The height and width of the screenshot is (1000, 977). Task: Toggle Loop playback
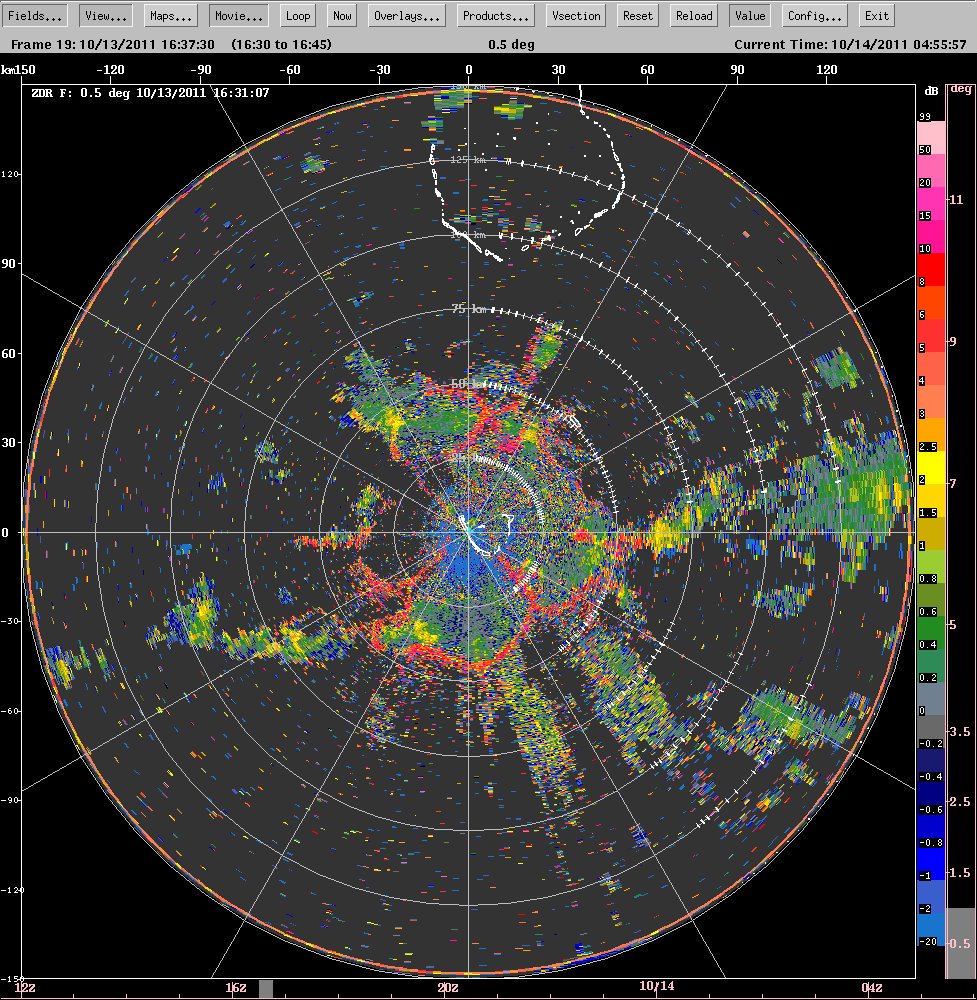click(x=298, y=16)
